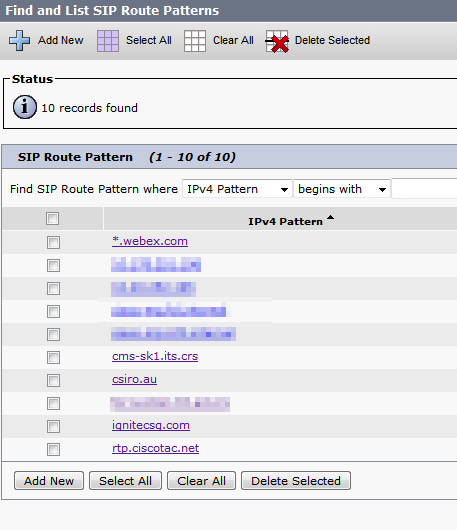The image size is (457, 530).
Task: Click the search text input field
Action: [424, 189]
